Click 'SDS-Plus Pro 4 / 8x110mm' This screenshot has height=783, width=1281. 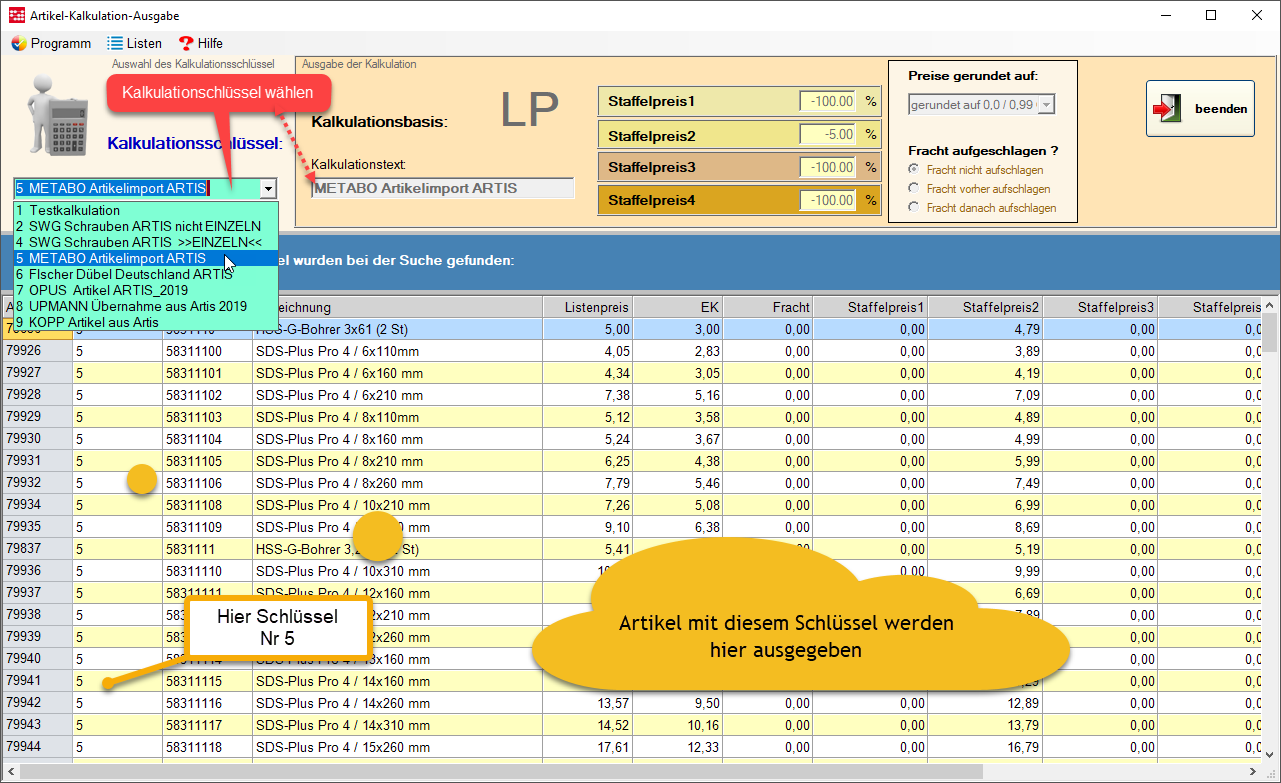pyautogui.click(x=398, y=417)
